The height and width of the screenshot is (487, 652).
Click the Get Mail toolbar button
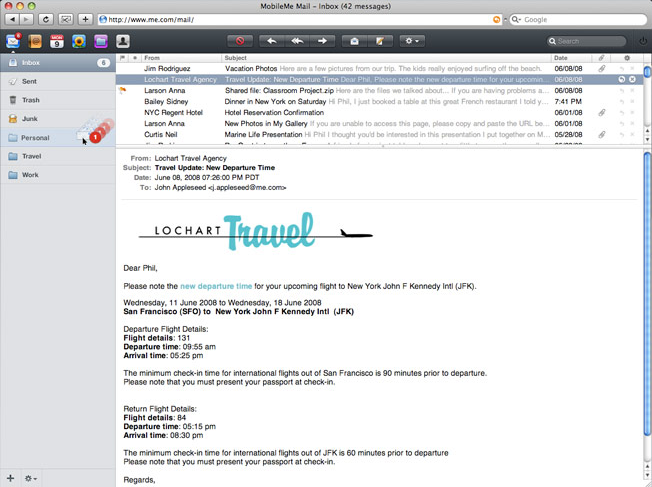[354, 41]
